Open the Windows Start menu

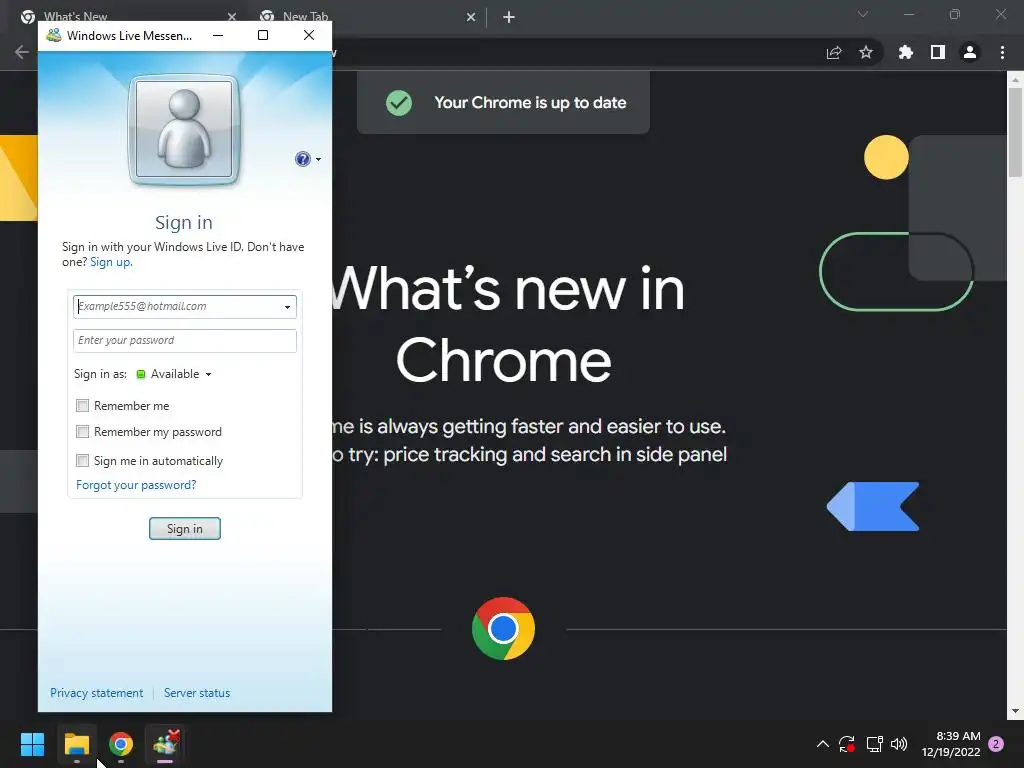pos(32,744)
